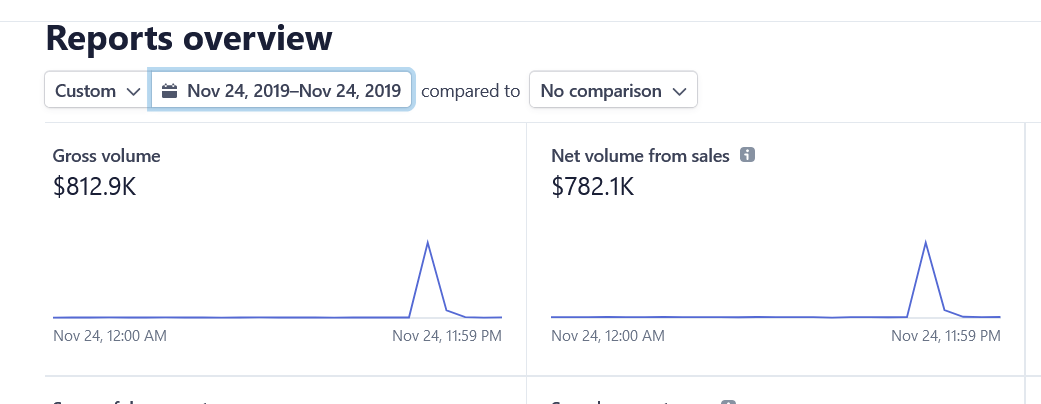Click the Gross volume card title
This screenshot has width=1041, height=404.
[x=106, y=156]
